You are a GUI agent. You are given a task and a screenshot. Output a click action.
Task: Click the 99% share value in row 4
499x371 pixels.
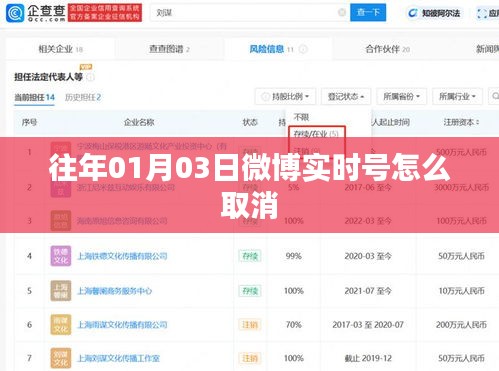294,256
